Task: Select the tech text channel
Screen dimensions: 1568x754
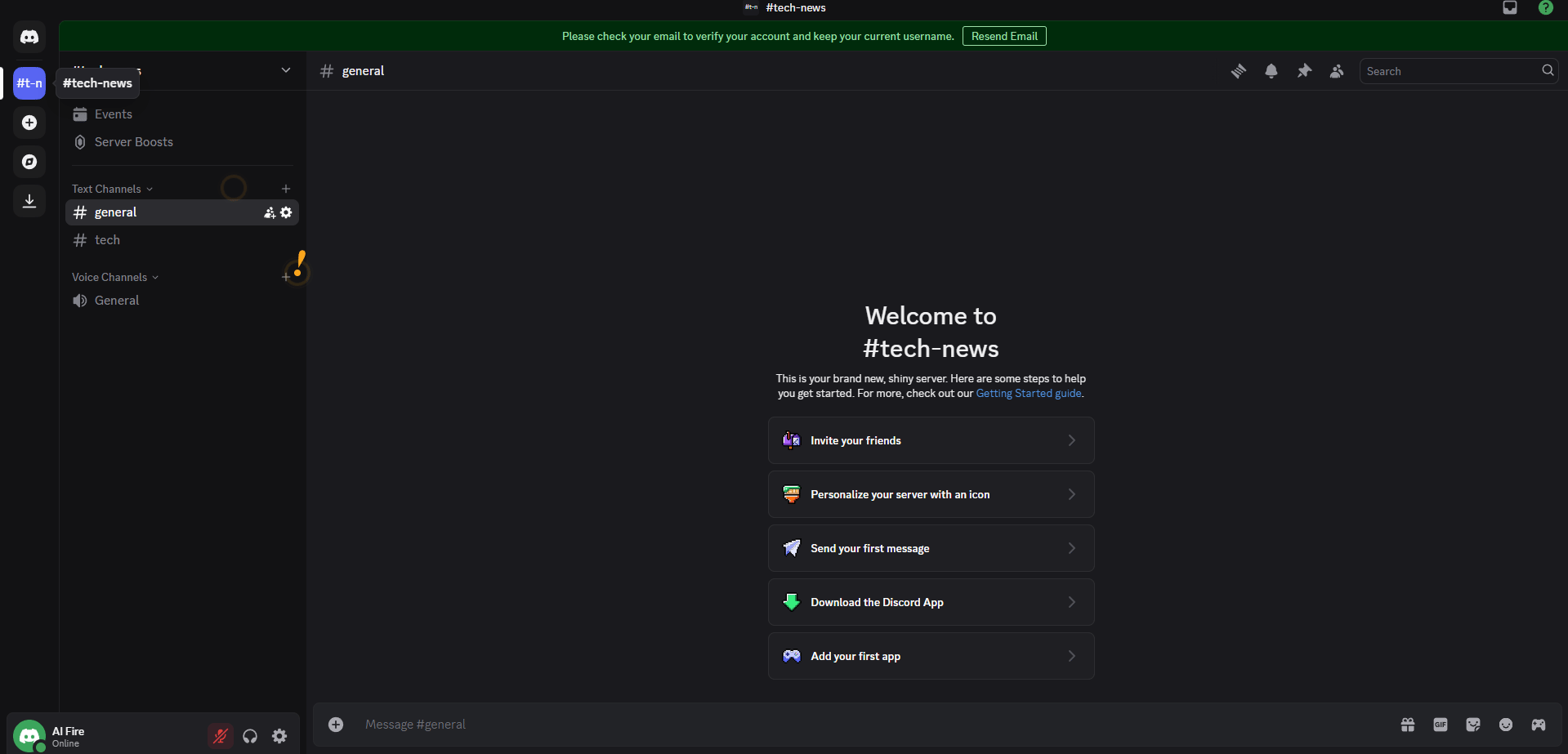Action: tap(181, 240)
